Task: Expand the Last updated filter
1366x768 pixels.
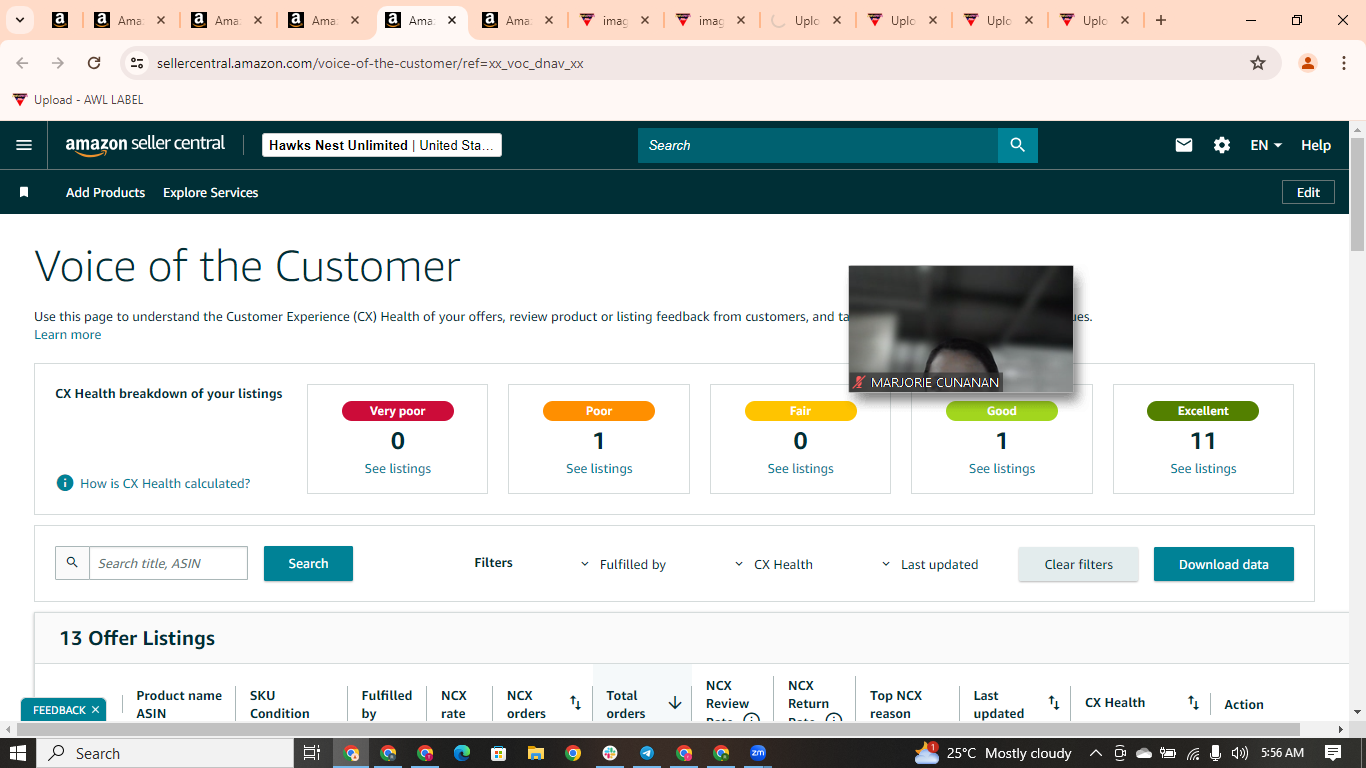Action: click(x=930, y=564)
